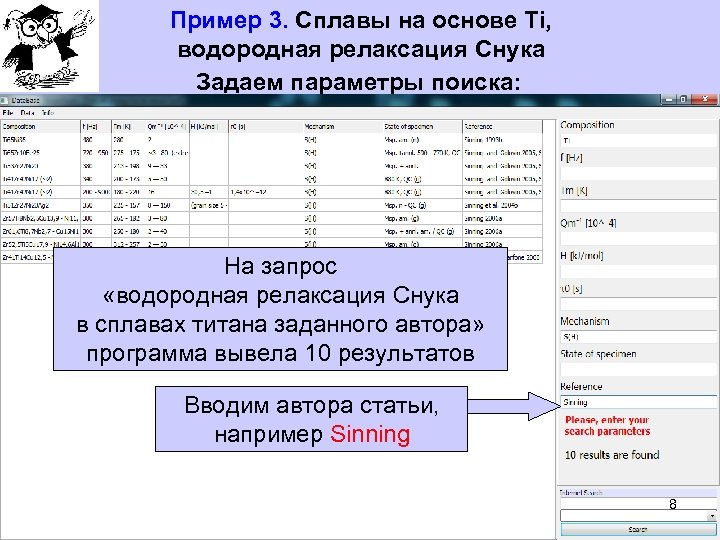Select the '2 — 40' Qm cell
The image size is (720, 540).
(x=167, y=231)
